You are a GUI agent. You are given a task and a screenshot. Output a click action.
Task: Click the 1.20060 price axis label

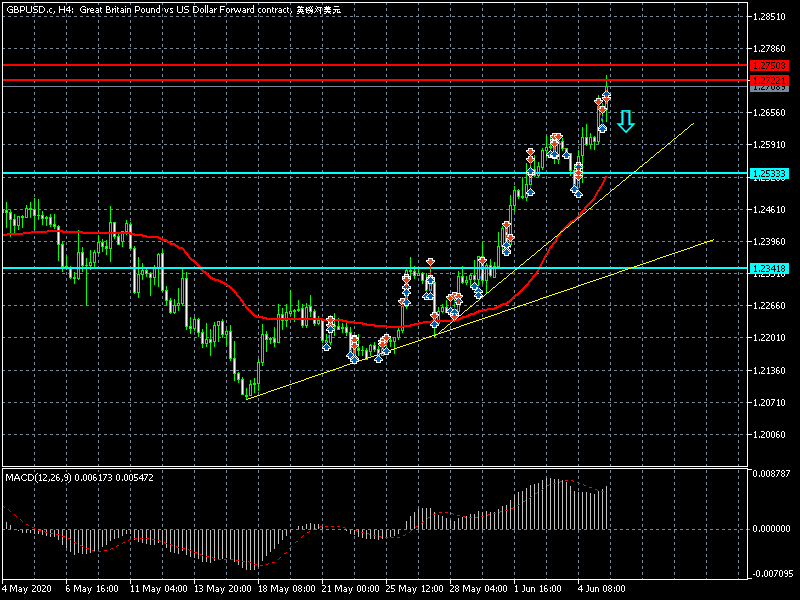coord(769,435)
